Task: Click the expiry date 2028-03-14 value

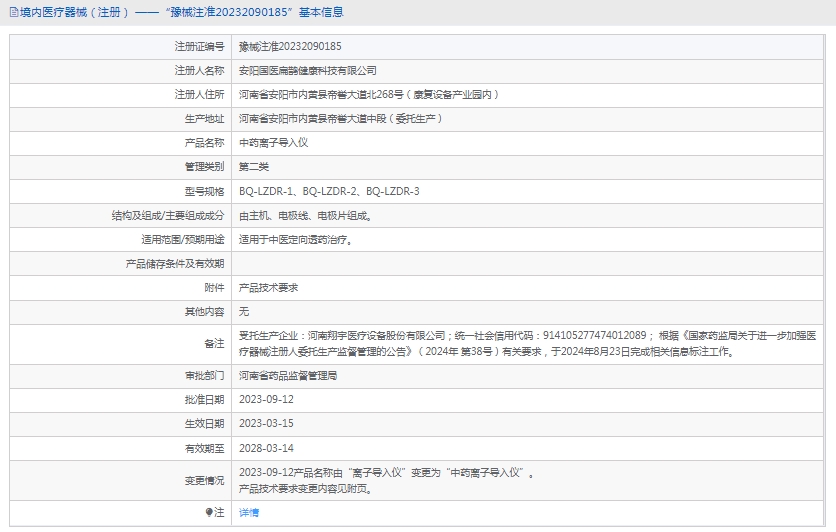Action: (x=266, y=448)
